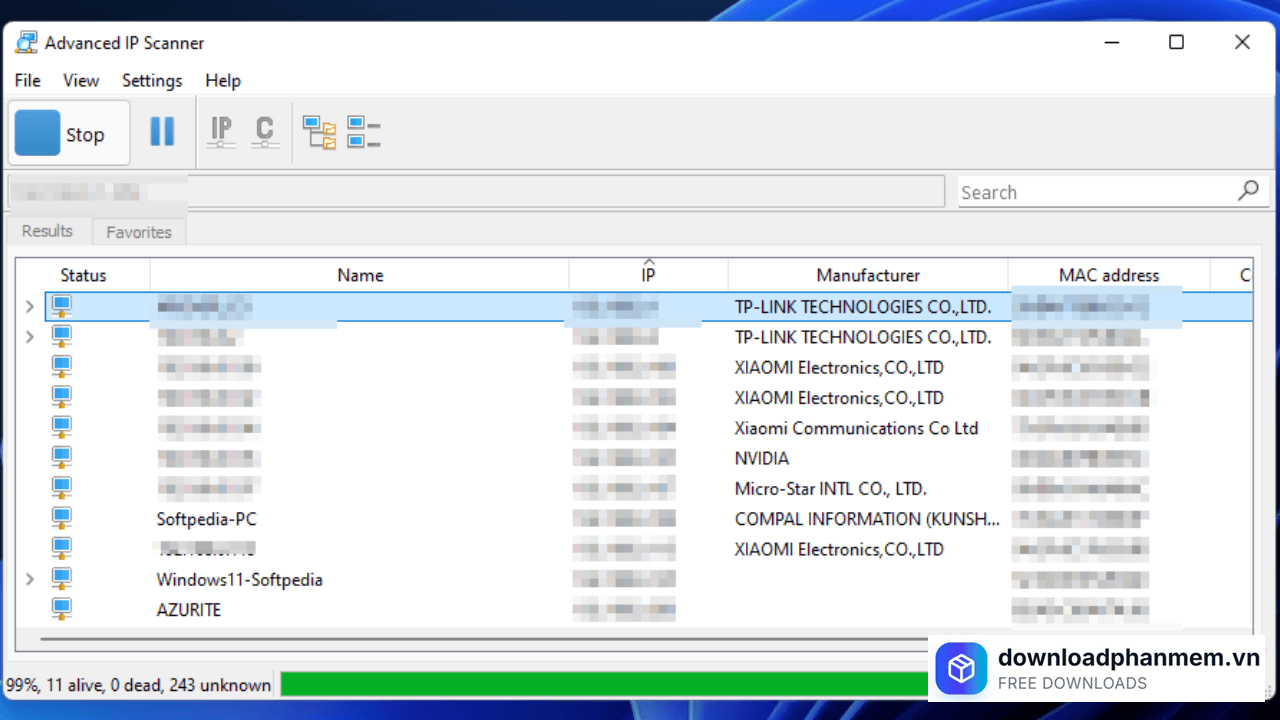
Task: Maximize the Advanced IP Scanner window
Action: (1177, 42)
